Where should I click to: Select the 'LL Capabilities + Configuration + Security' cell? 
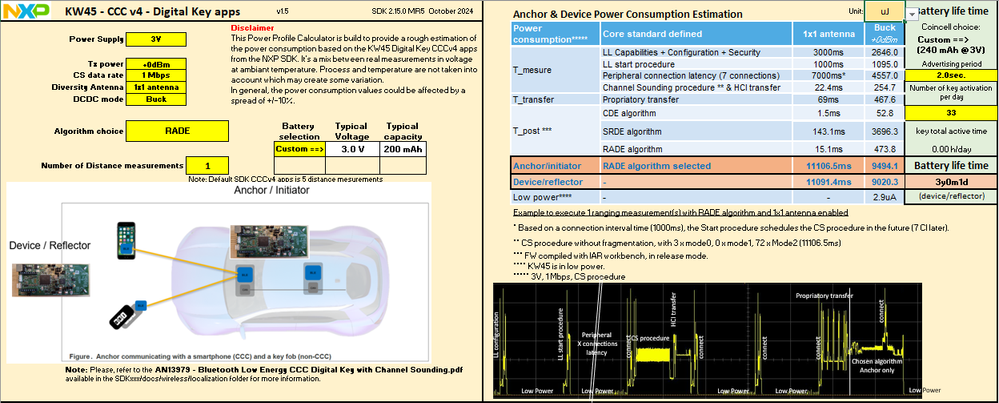coord(696,52)
